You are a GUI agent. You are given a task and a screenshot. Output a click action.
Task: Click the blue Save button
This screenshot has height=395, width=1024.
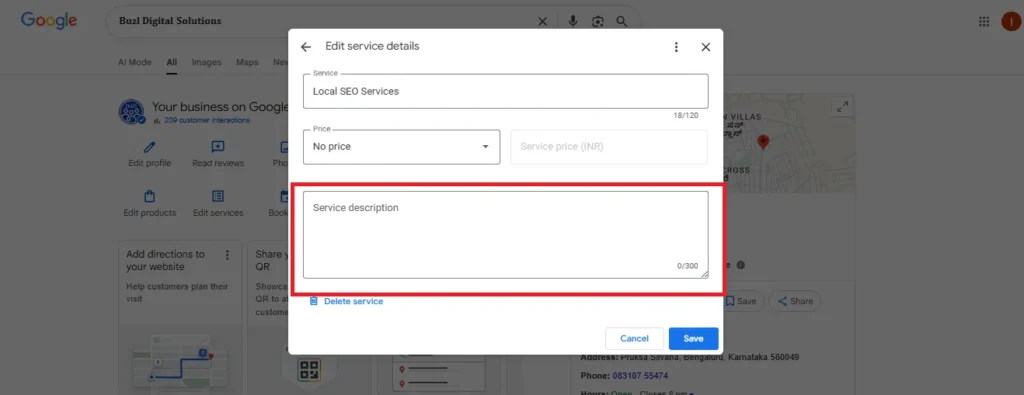coord(694,338)
